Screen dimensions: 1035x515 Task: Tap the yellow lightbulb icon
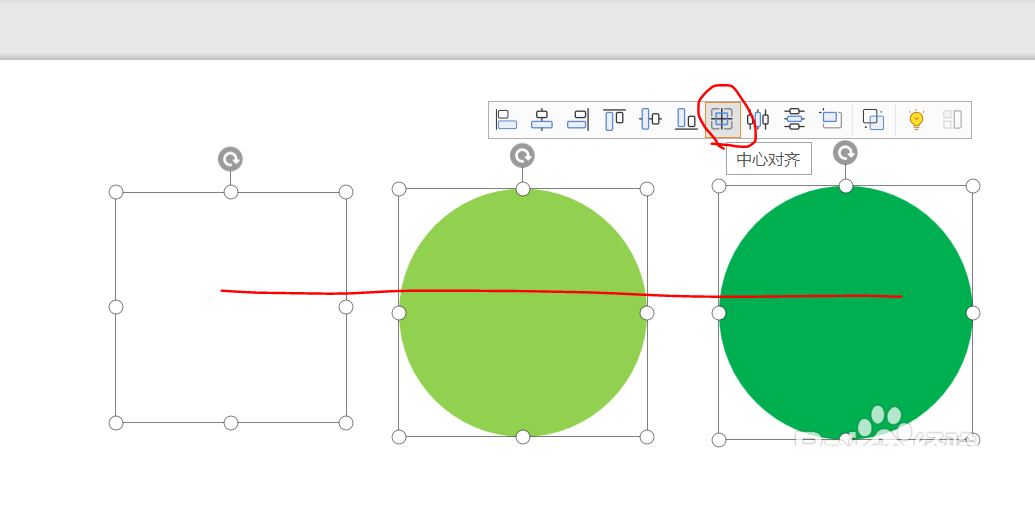pyautogui.click(x=916, y=120)
